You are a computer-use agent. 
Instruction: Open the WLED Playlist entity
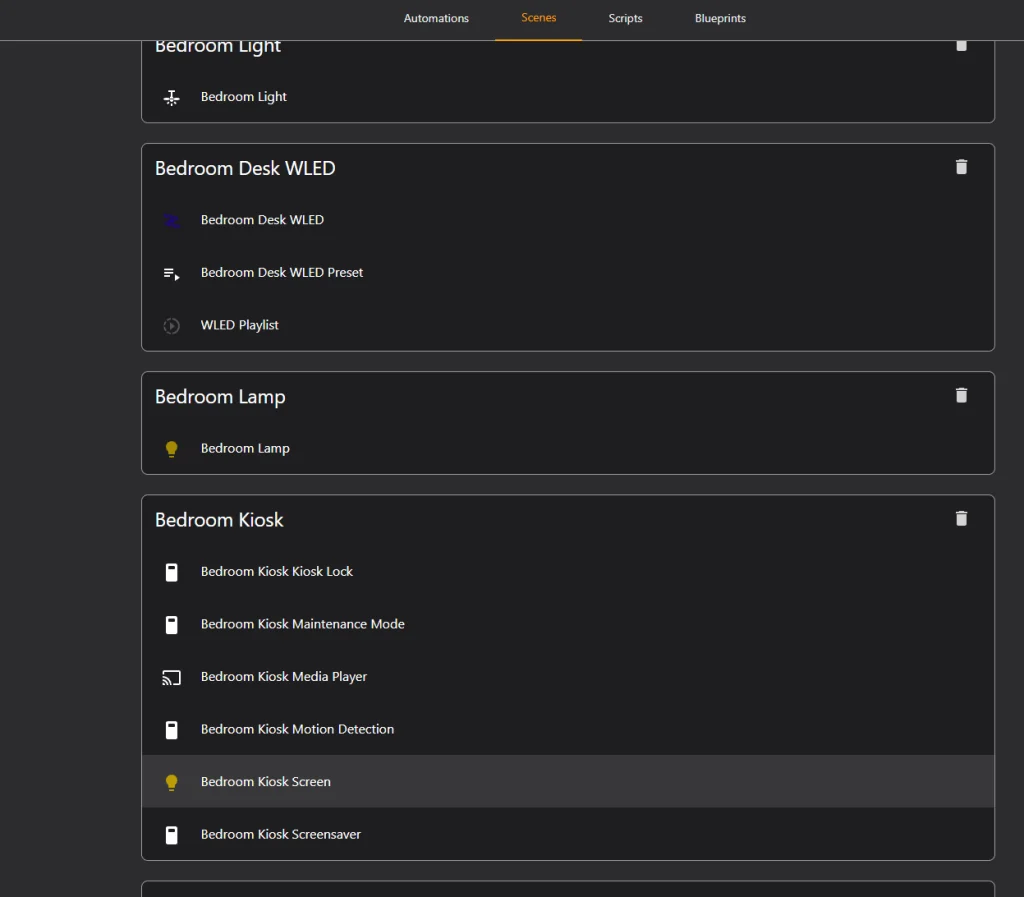point(568,325)
